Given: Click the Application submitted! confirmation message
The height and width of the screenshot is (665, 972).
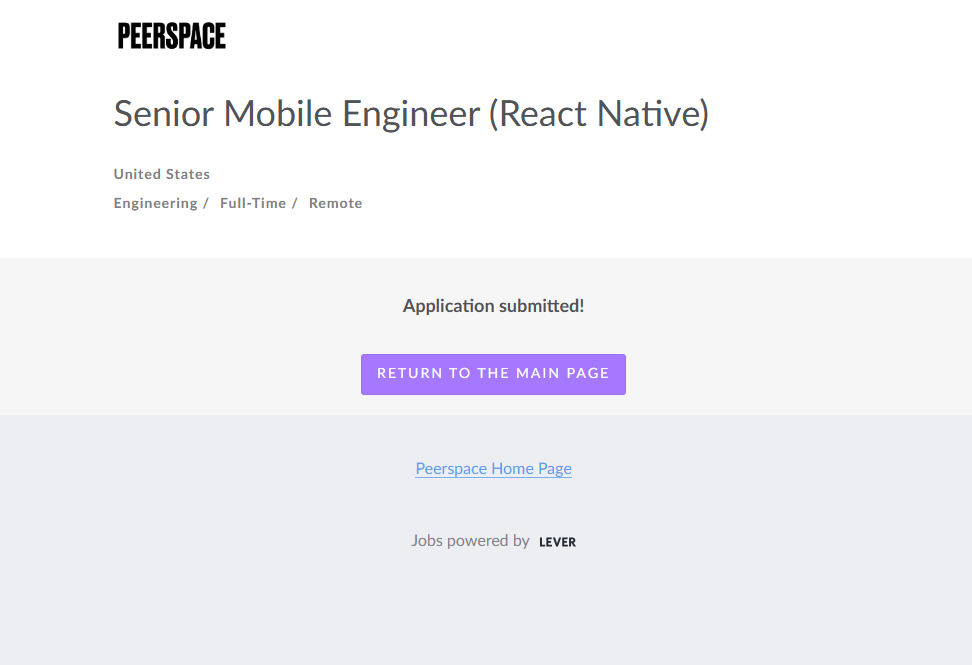Looking at the screenshot, I should (493, 306).
